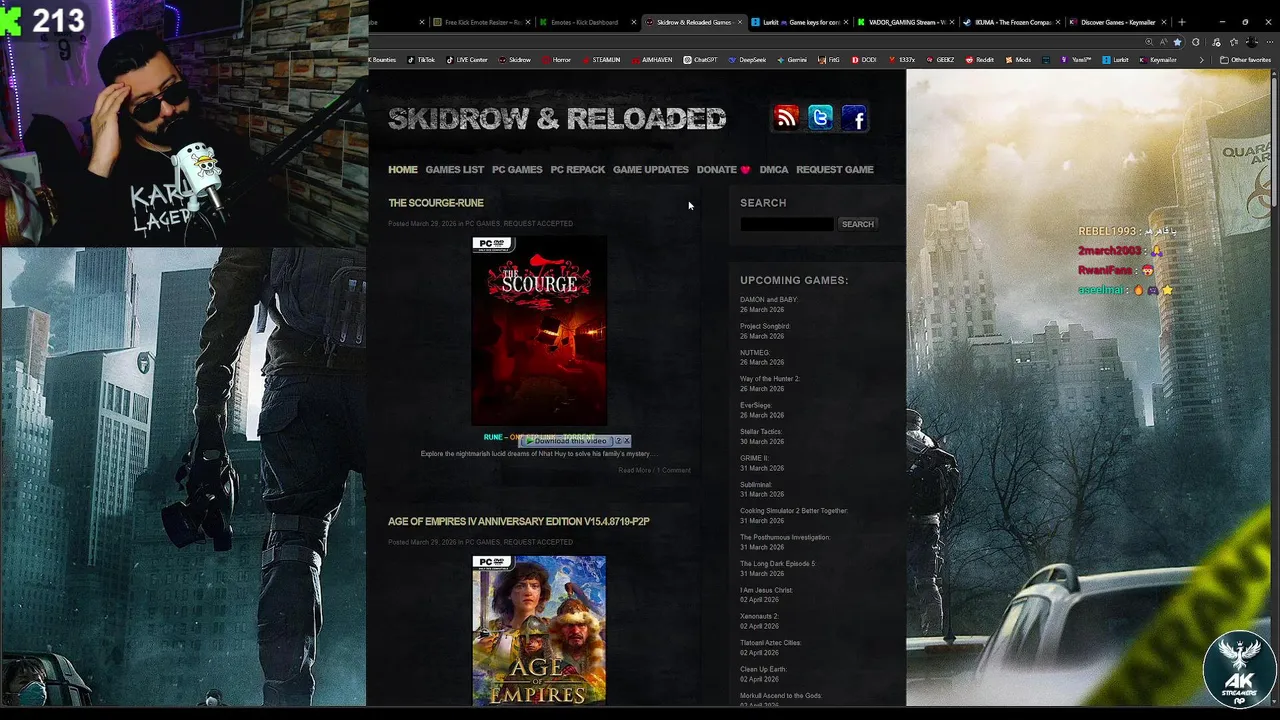The image size is (1280, 720).
Task: Open PC REPACK navigation item
Action: (577, 169)
